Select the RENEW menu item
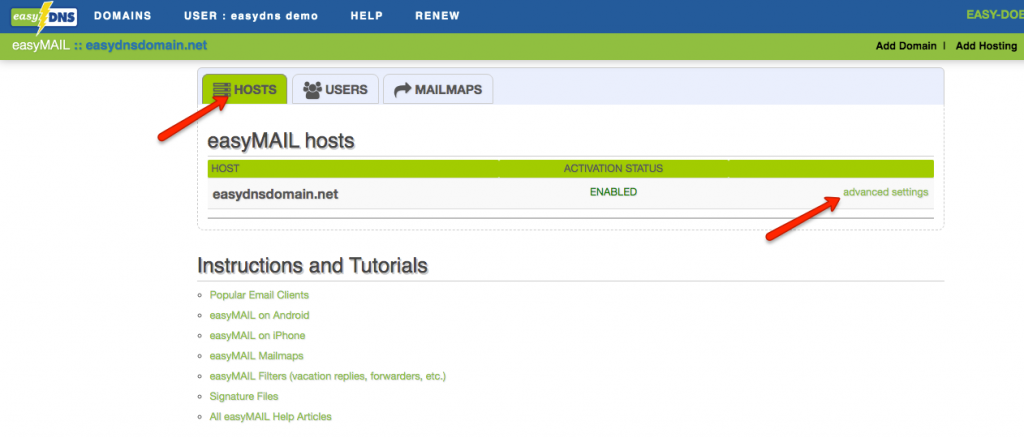Screen dimensions: 1024x438 click(437, 16)
